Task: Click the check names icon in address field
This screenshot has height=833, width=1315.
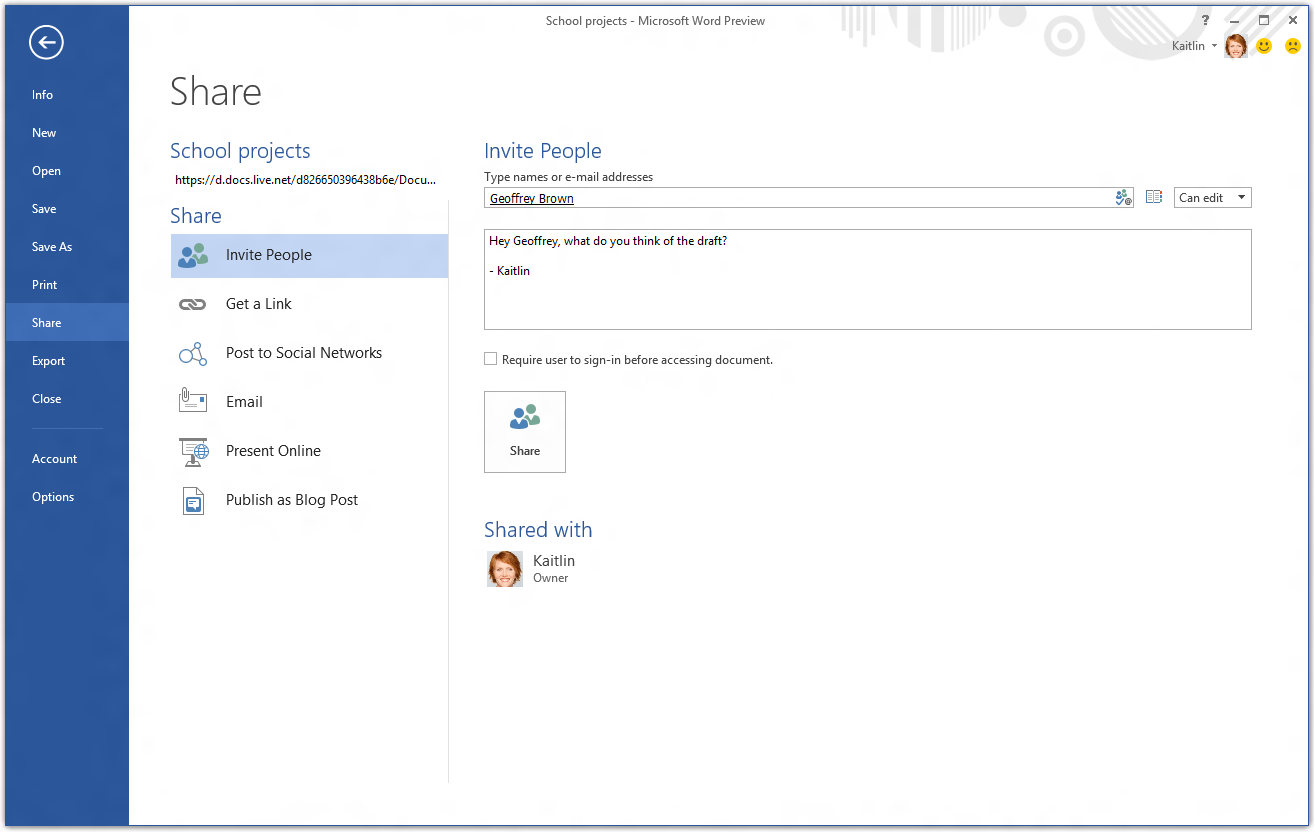Action: click(x=1123, y=198)
